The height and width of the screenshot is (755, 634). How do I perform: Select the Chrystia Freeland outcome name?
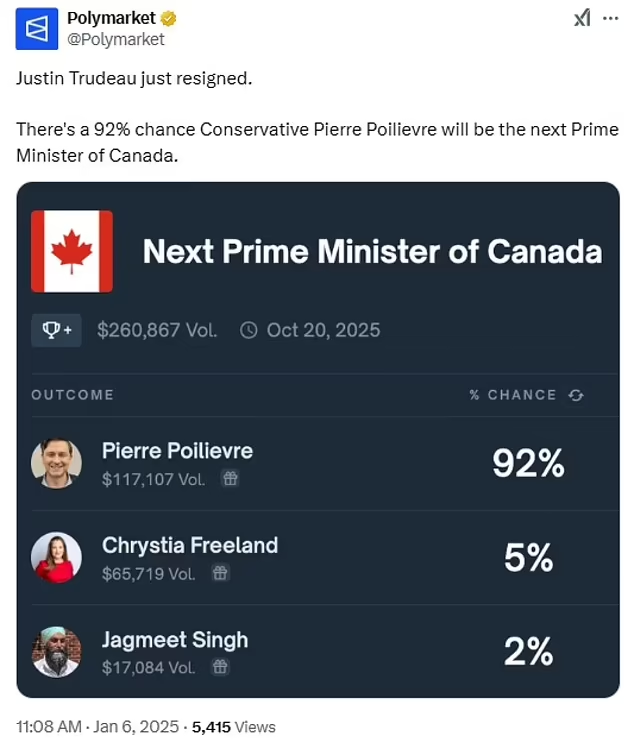[190, 546]
